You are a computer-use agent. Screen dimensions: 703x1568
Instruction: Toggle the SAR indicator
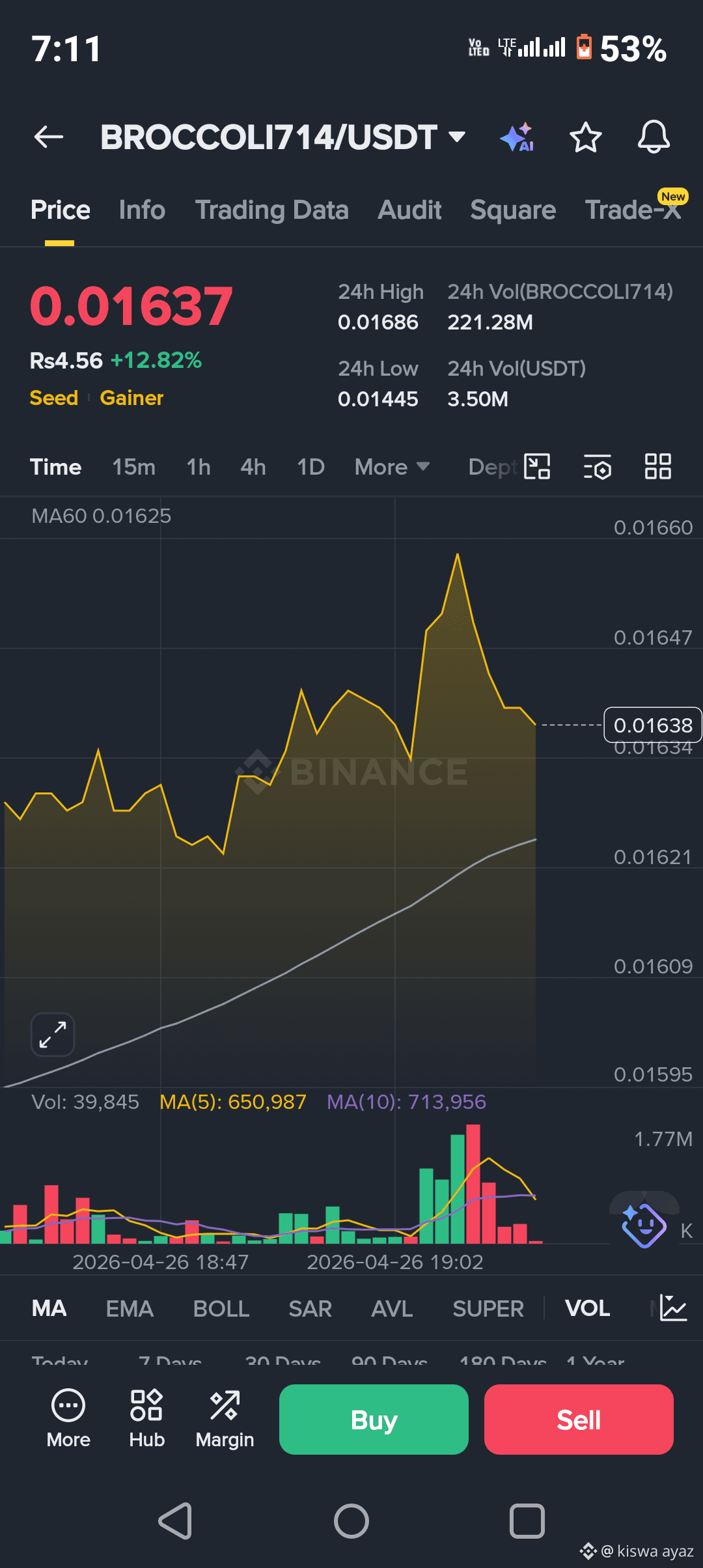pos(310,1308)
